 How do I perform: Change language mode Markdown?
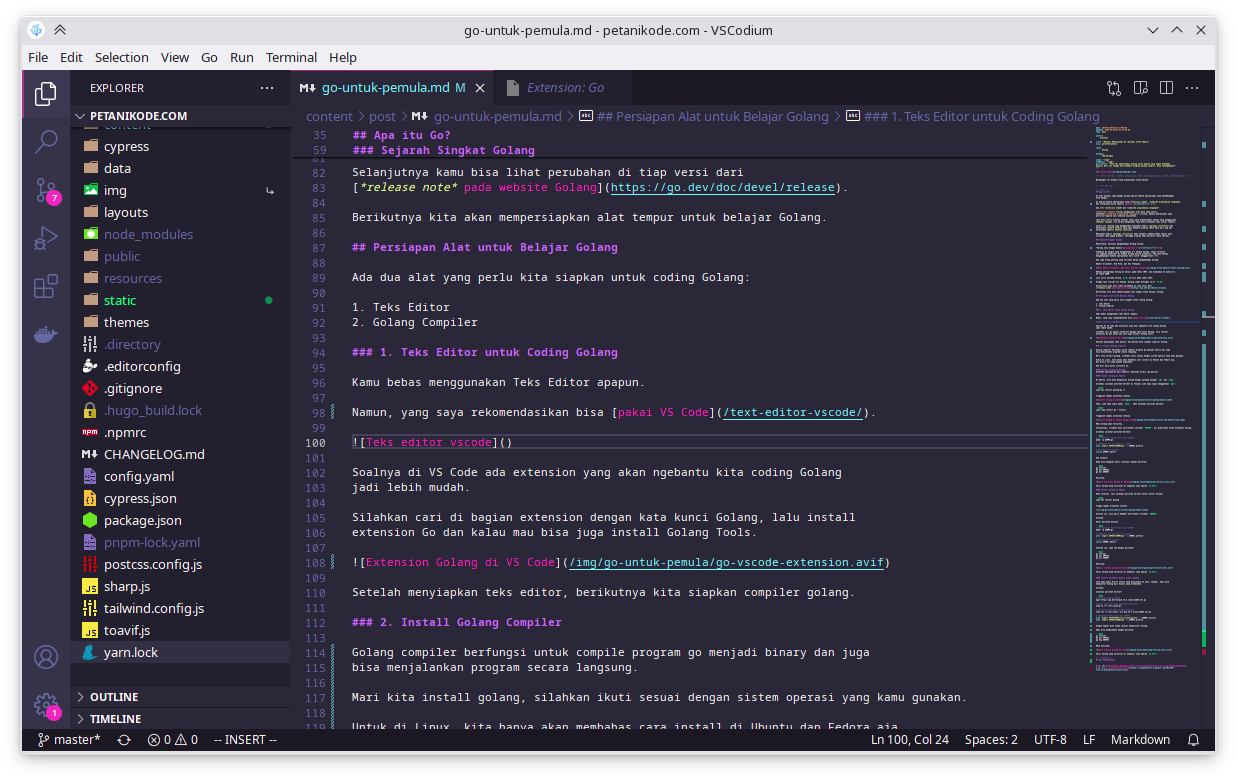(1140, 740)
